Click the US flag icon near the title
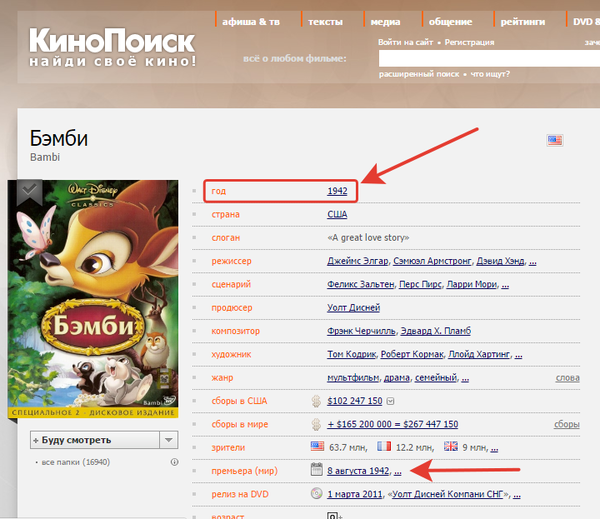Screen dimensions: 600x519 tap(554, 140)
